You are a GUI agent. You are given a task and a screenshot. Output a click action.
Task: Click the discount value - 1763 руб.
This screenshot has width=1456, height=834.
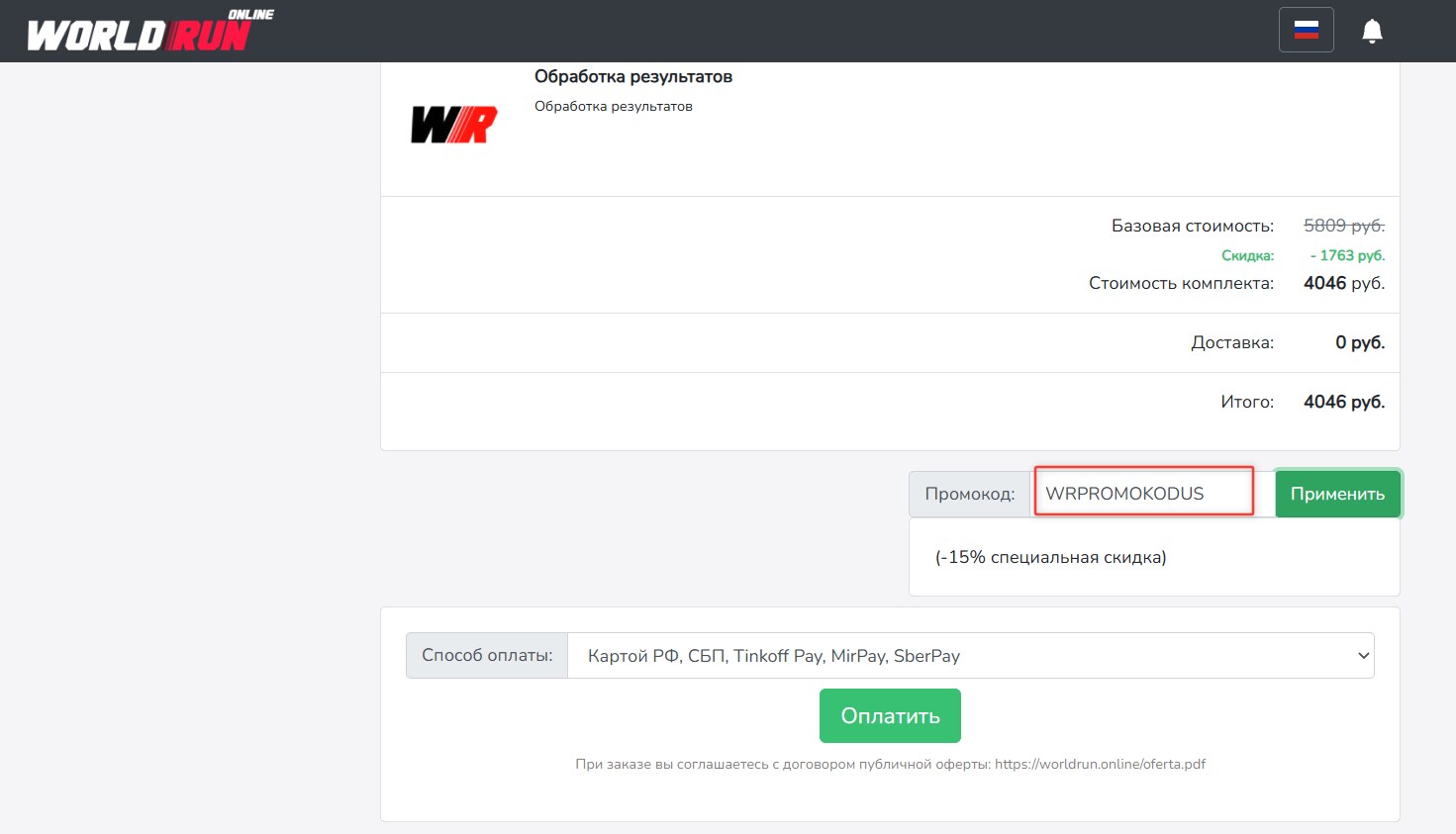[x=1347, y=255]
